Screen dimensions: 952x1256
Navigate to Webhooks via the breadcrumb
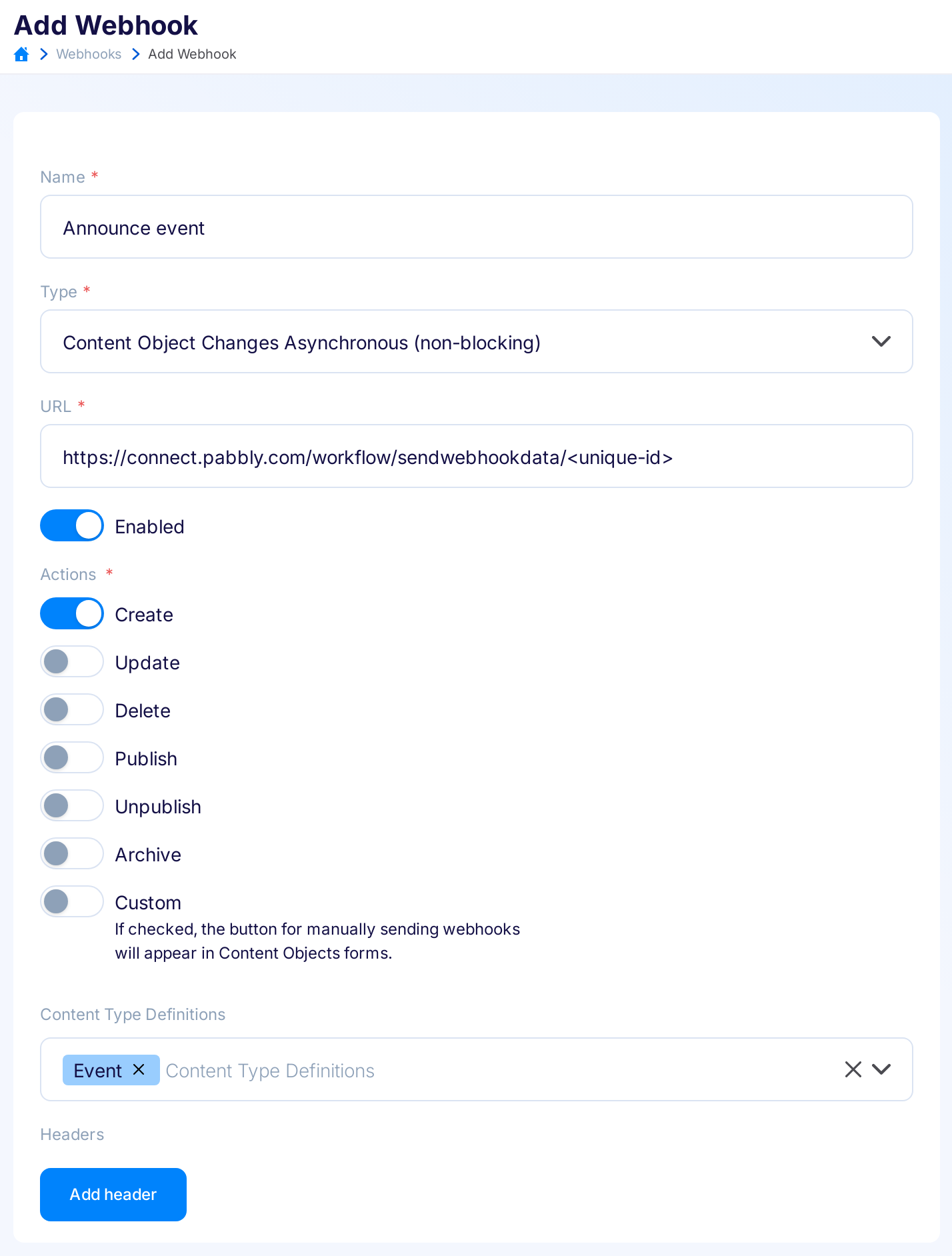click(89, 54)
